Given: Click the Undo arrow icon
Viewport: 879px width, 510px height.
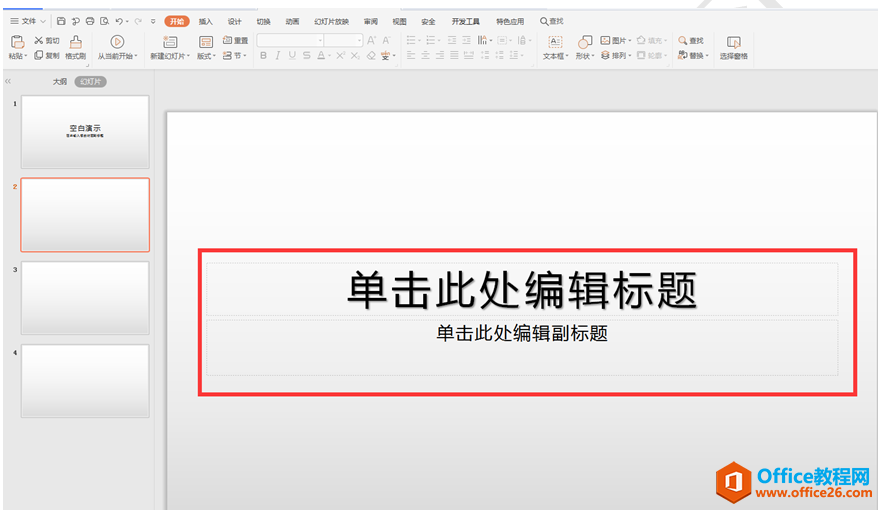Looking at the screenshot, I should (119, 21).
